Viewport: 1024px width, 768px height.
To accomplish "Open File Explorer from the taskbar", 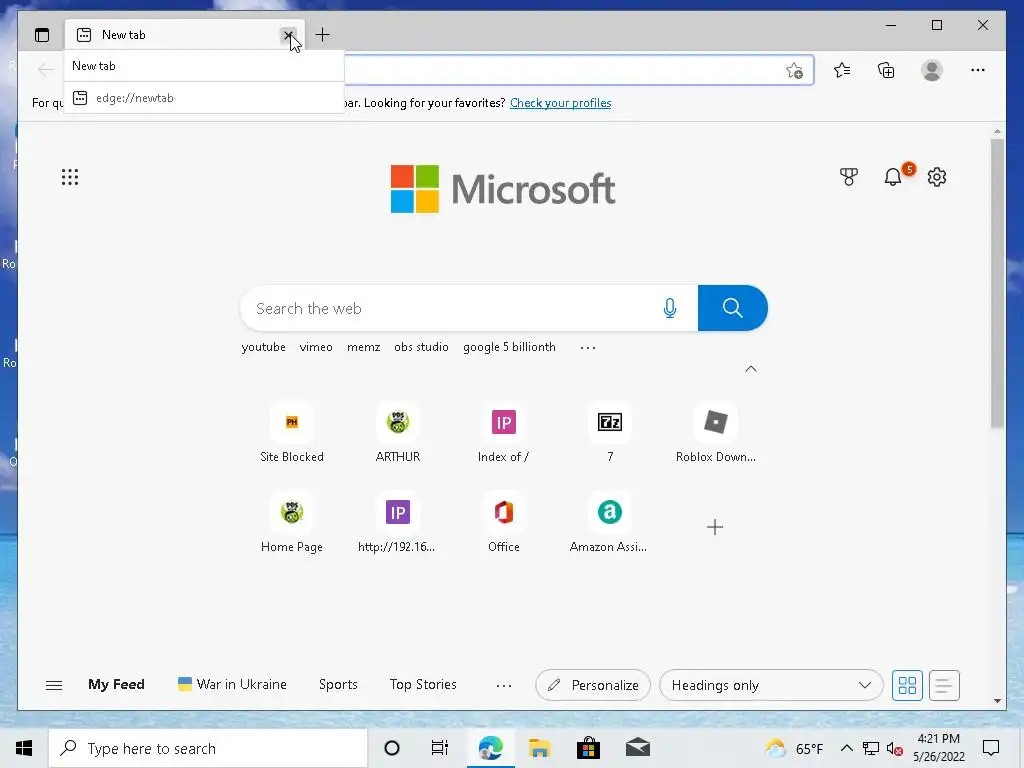I will click(x=539, y=748).
